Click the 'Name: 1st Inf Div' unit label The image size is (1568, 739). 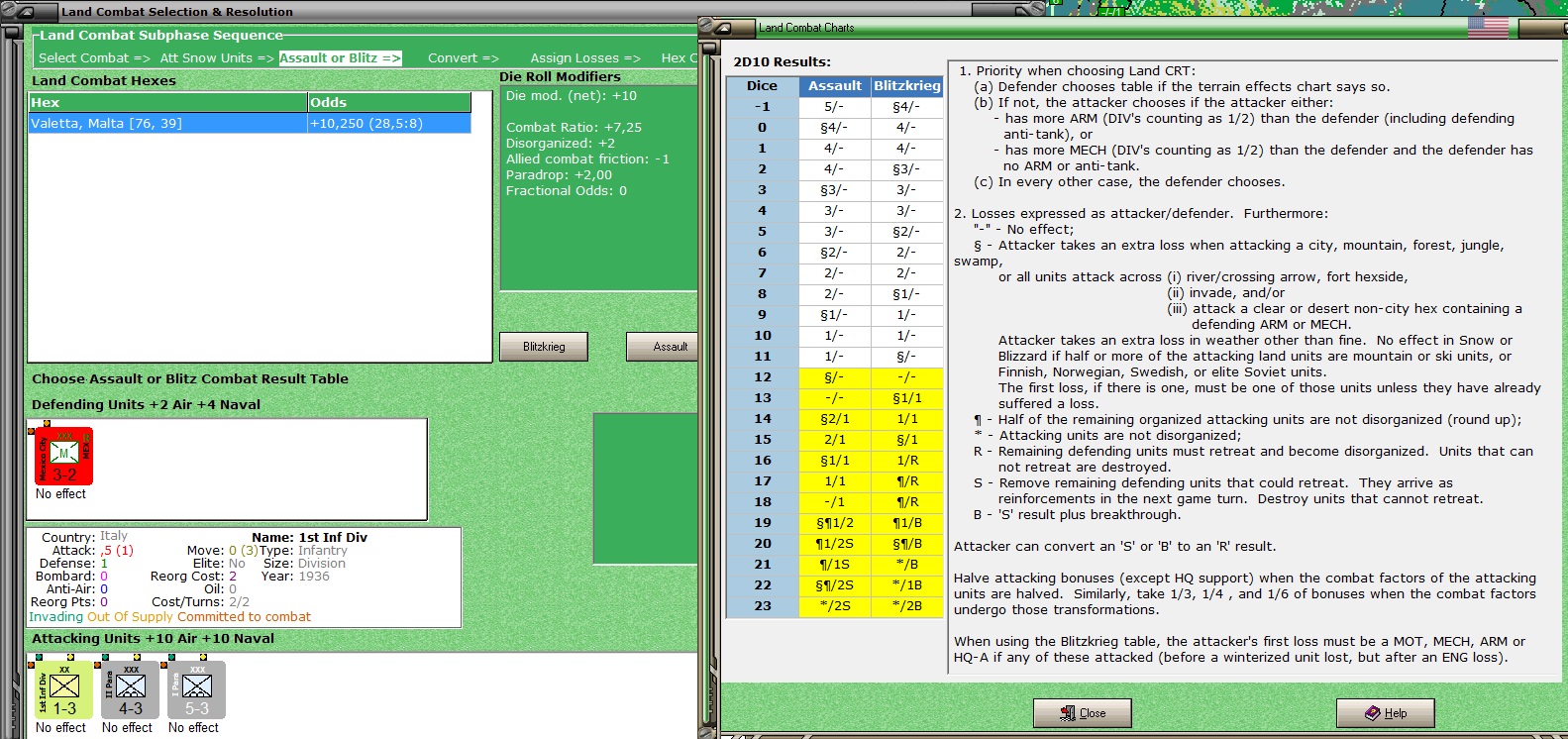[309, 538]
